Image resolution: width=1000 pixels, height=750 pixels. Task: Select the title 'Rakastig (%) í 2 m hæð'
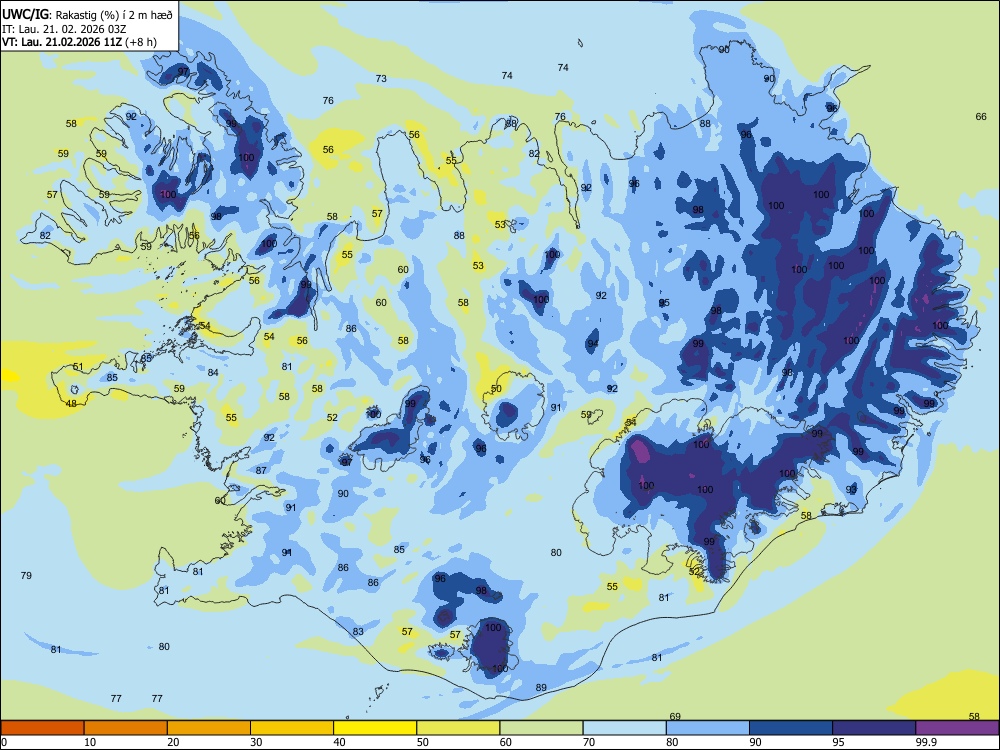pos(115,15)
